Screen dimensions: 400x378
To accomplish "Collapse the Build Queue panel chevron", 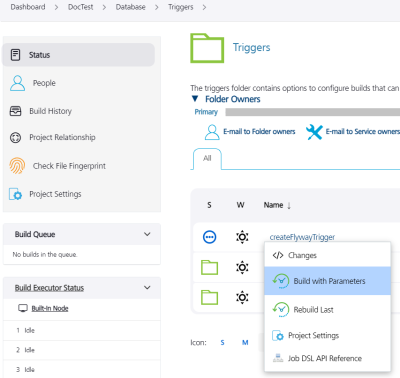I will (x=147, y=234).
